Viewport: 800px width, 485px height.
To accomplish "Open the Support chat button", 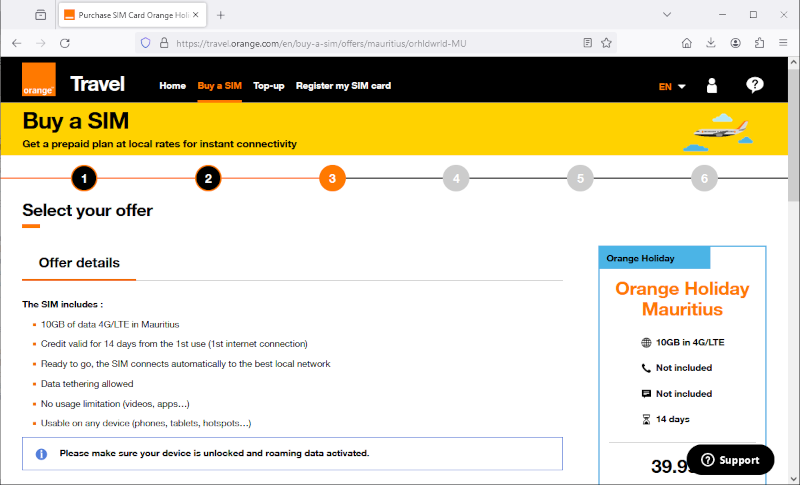I will pyautogui.click(x=730, y=460).
